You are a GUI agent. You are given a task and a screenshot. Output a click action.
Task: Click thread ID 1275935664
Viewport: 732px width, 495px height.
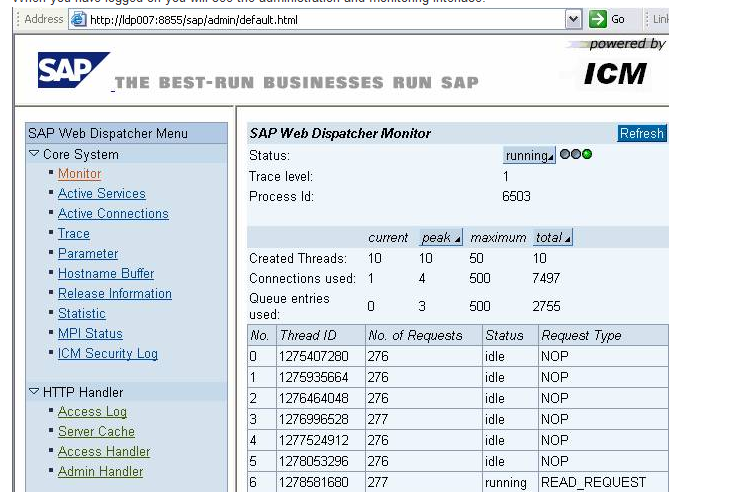click(x=314, y=377)
